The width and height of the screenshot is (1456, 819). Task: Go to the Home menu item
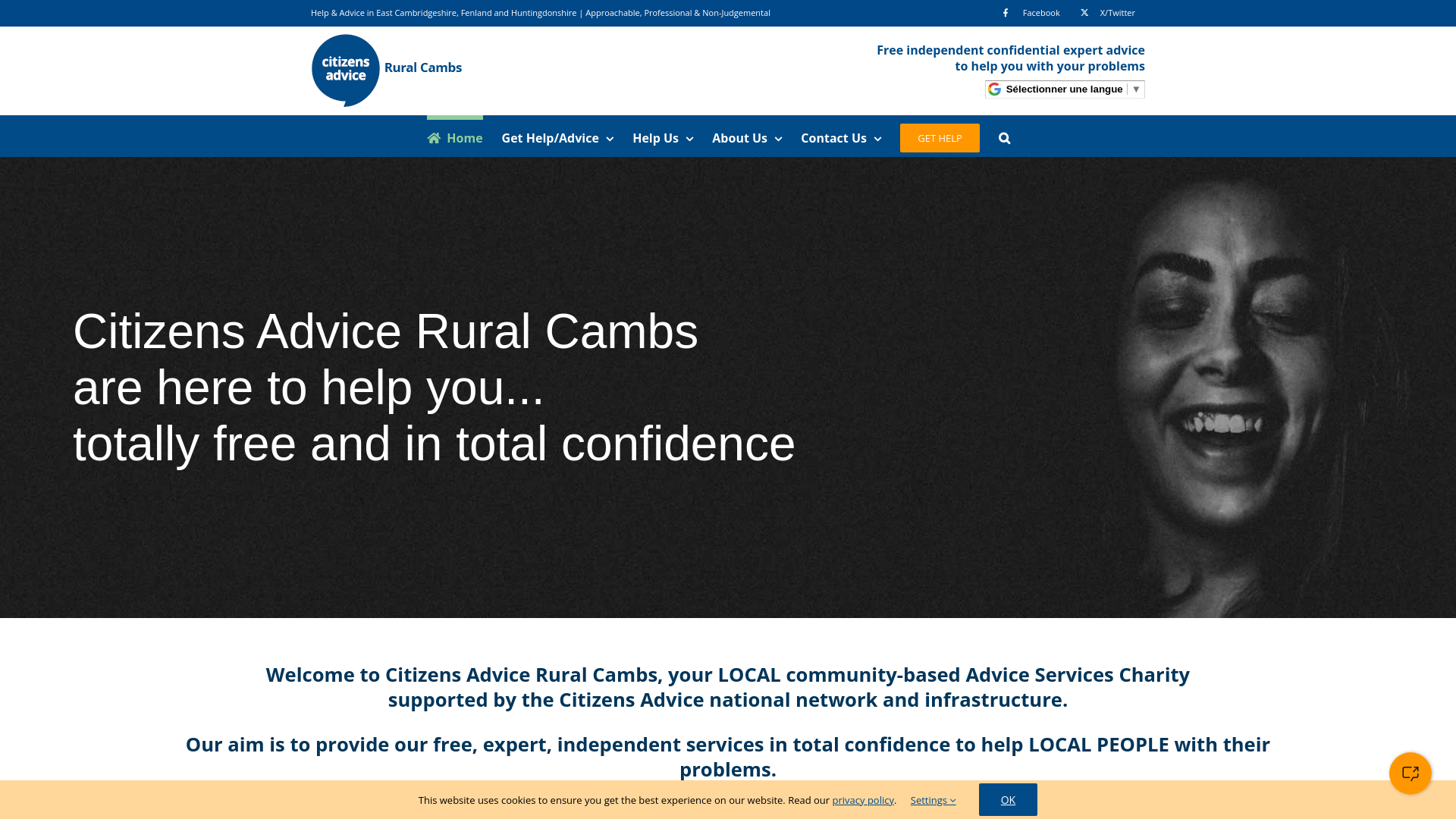pos(455,138)
